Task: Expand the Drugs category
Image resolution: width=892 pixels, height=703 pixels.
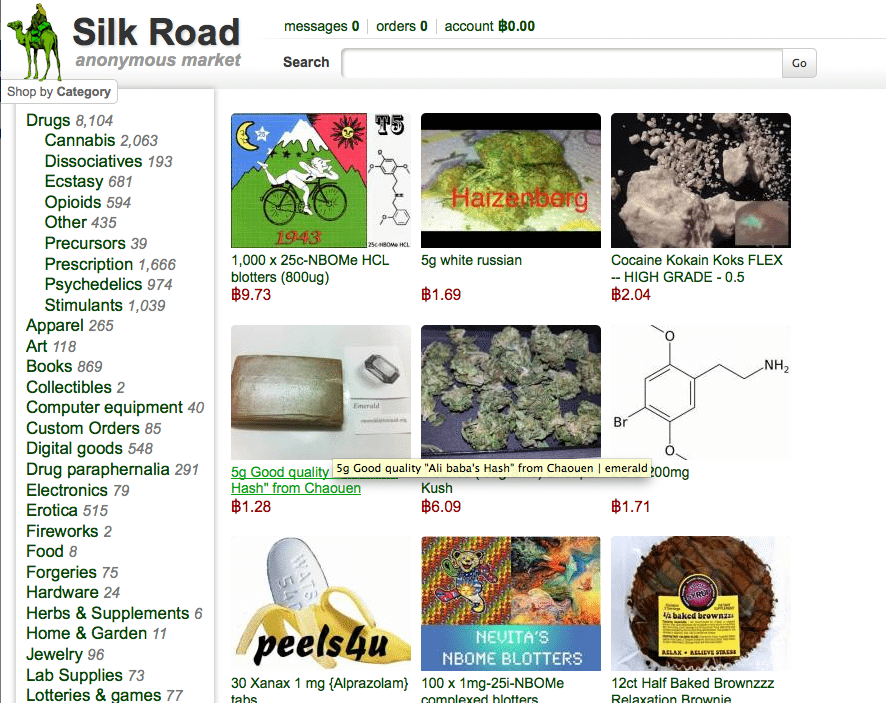Action: (x=48, y=120)
